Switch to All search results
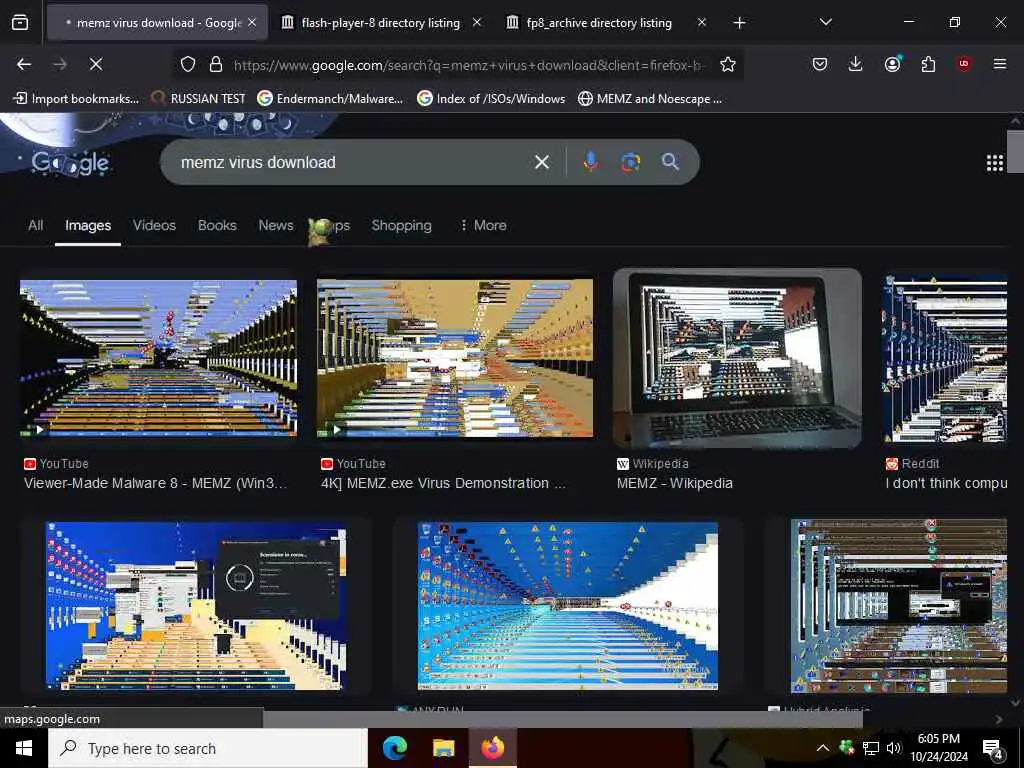 pos(36,225)
